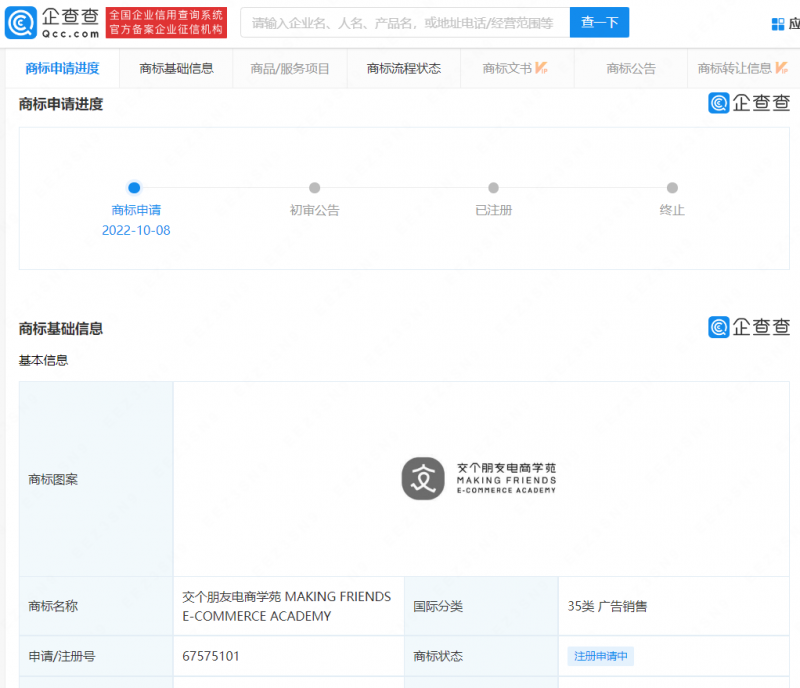The width and height of the screenshot is (800, 688).
Task: Click the 基本信息 subheading
Action: coord(43,360)
